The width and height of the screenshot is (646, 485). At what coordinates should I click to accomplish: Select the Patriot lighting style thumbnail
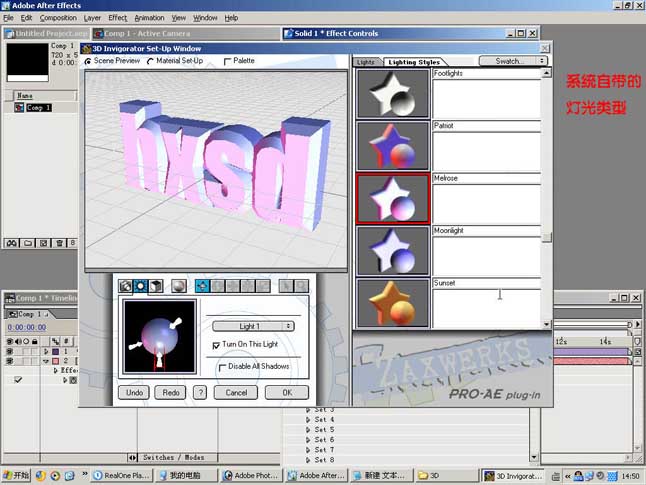point(393,145)
